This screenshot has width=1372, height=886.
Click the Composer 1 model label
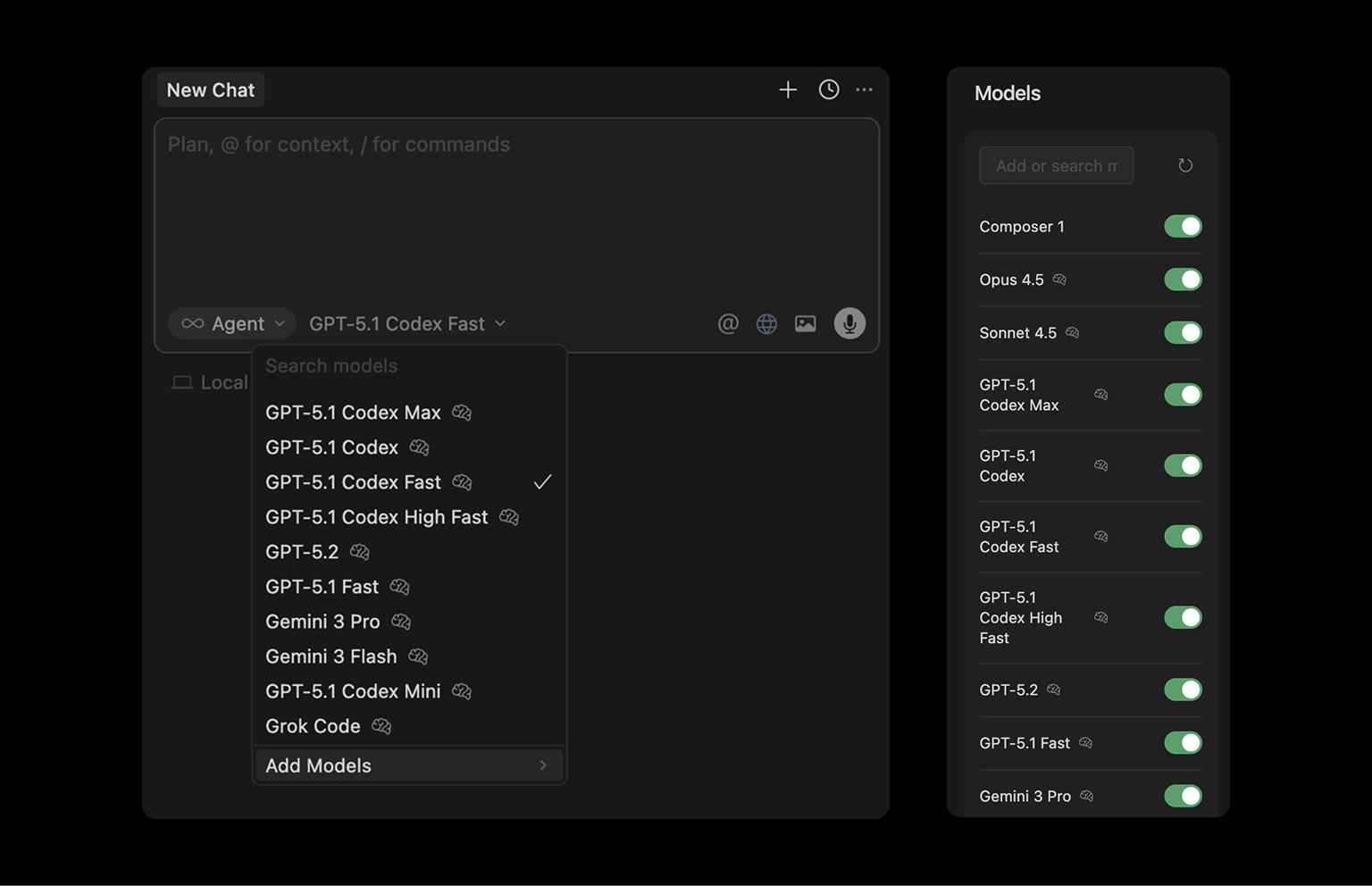1022,227
